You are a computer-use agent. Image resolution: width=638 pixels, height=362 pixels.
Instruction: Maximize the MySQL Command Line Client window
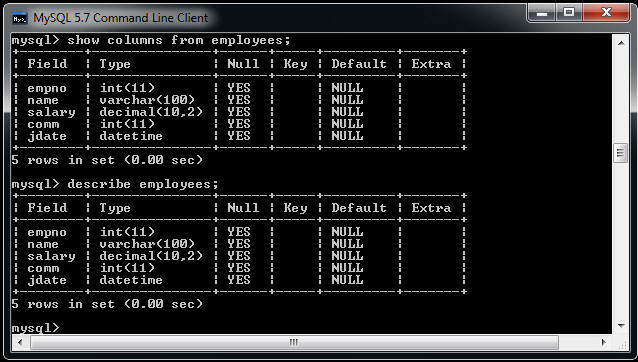[569, 13]
